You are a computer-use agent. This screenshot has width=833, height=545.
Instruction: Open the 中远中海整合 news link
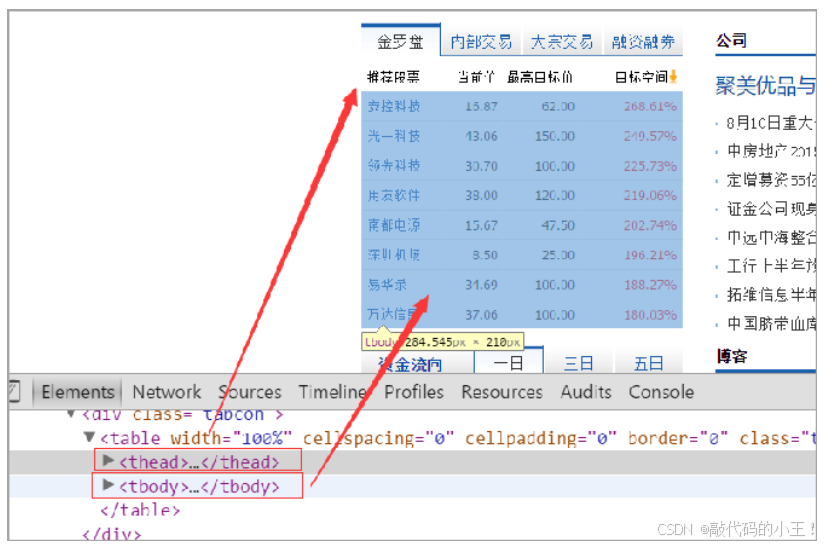(771, 237)
